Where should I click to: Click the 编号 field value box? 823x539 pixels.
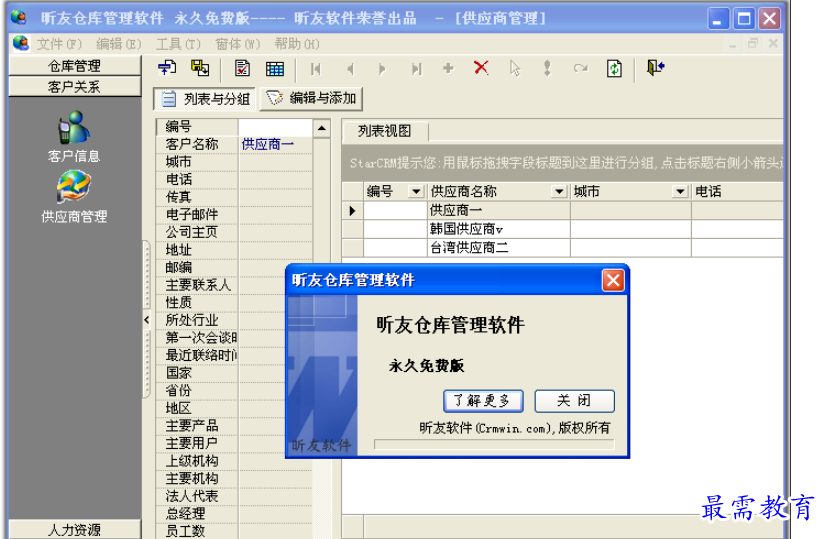coord(275,127)
